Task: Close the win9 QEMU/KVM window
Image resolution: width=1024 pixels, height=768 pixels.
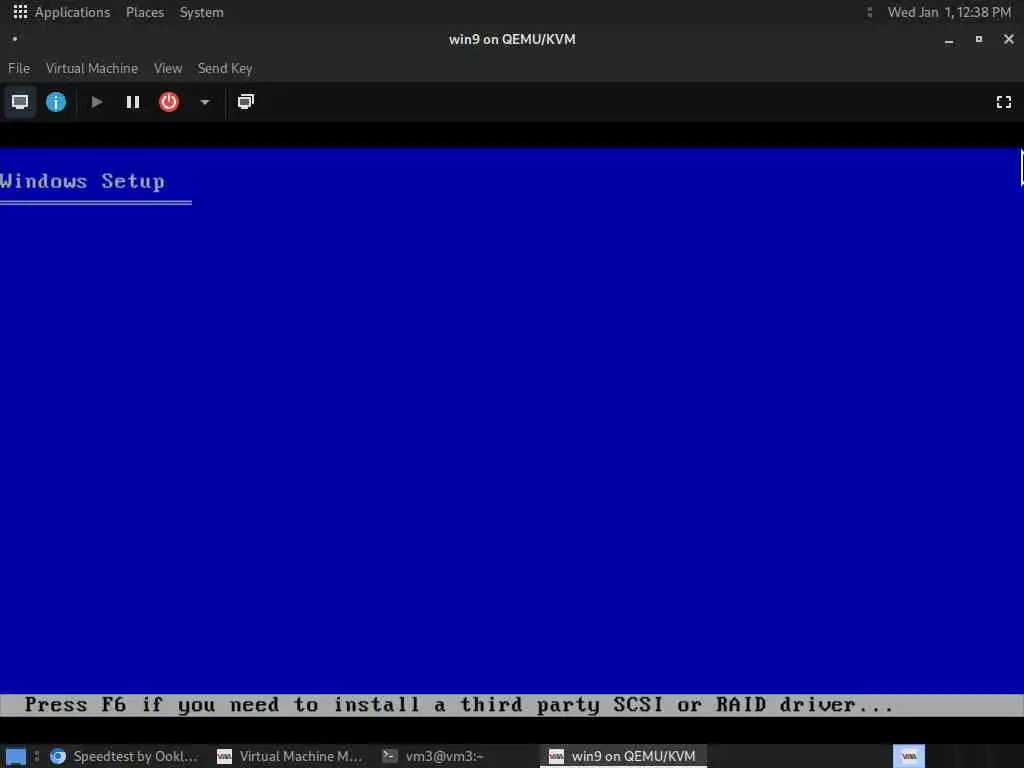Action: point(1009,39)
